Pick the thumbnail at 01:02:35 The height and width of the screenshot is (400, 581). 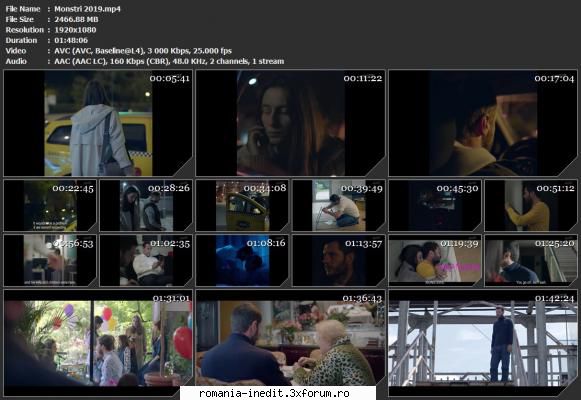point(146,260)
